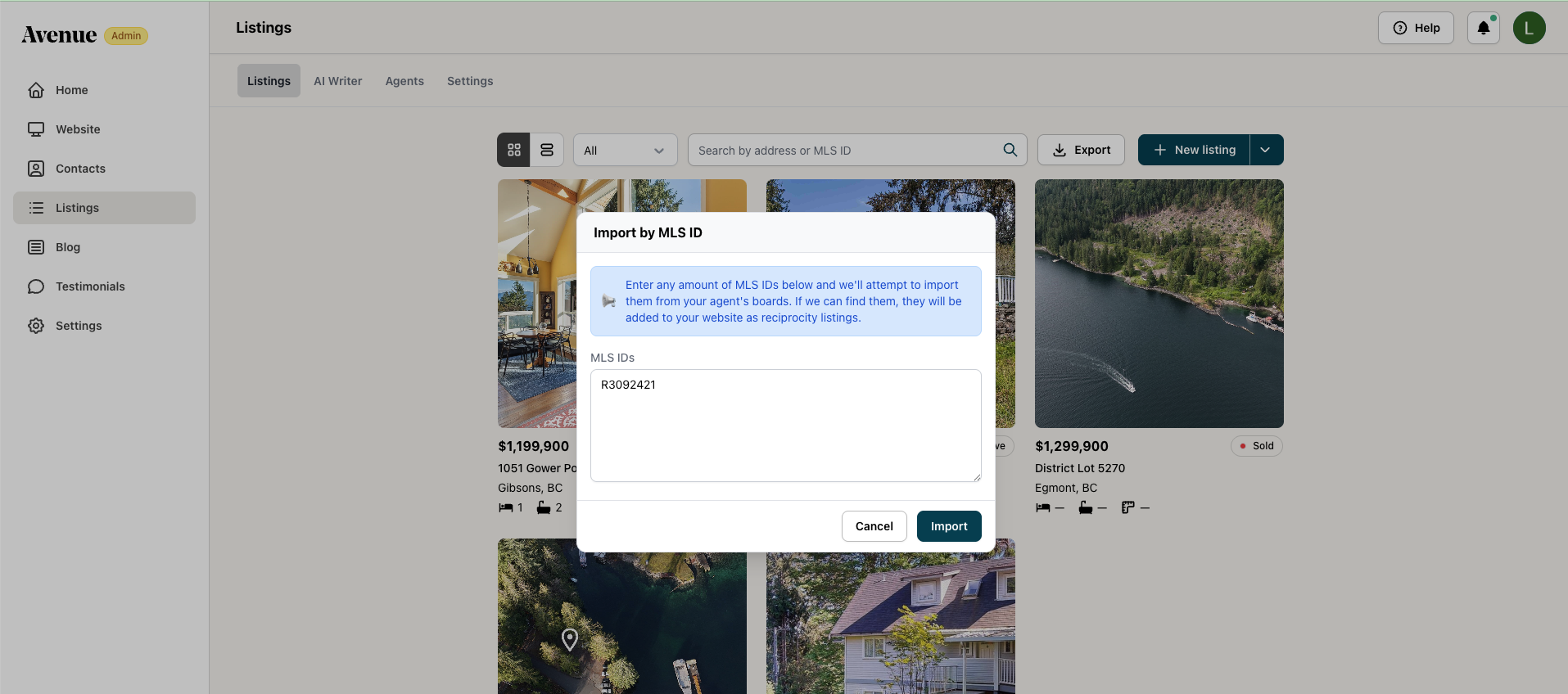Open the All status filter dropdown
This screenshot has width=1568, height=694.
pyautogui.click(x=626, y=151)
